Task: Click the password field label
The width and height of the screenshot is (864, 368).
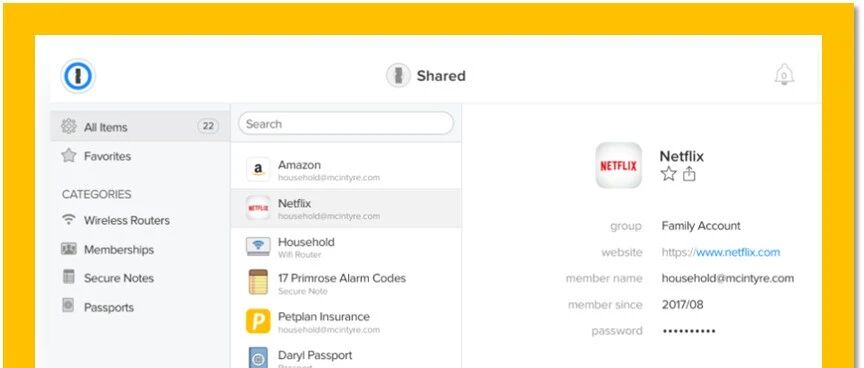Action: (617, 331)
